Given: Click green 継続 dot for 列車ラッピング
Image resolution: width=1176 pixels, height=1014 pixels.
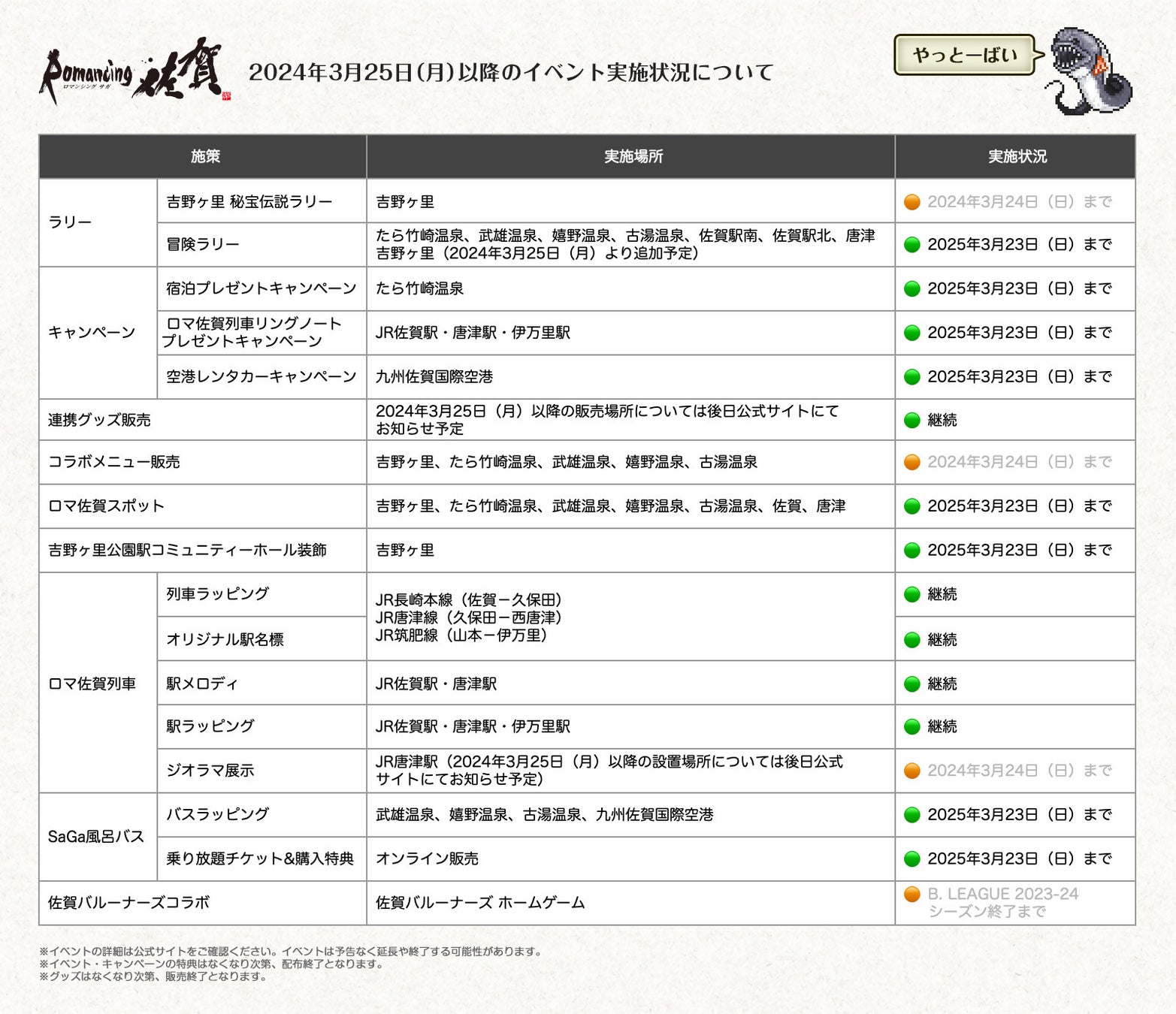Looking at the screenshot, I should (x=912, y=595).
